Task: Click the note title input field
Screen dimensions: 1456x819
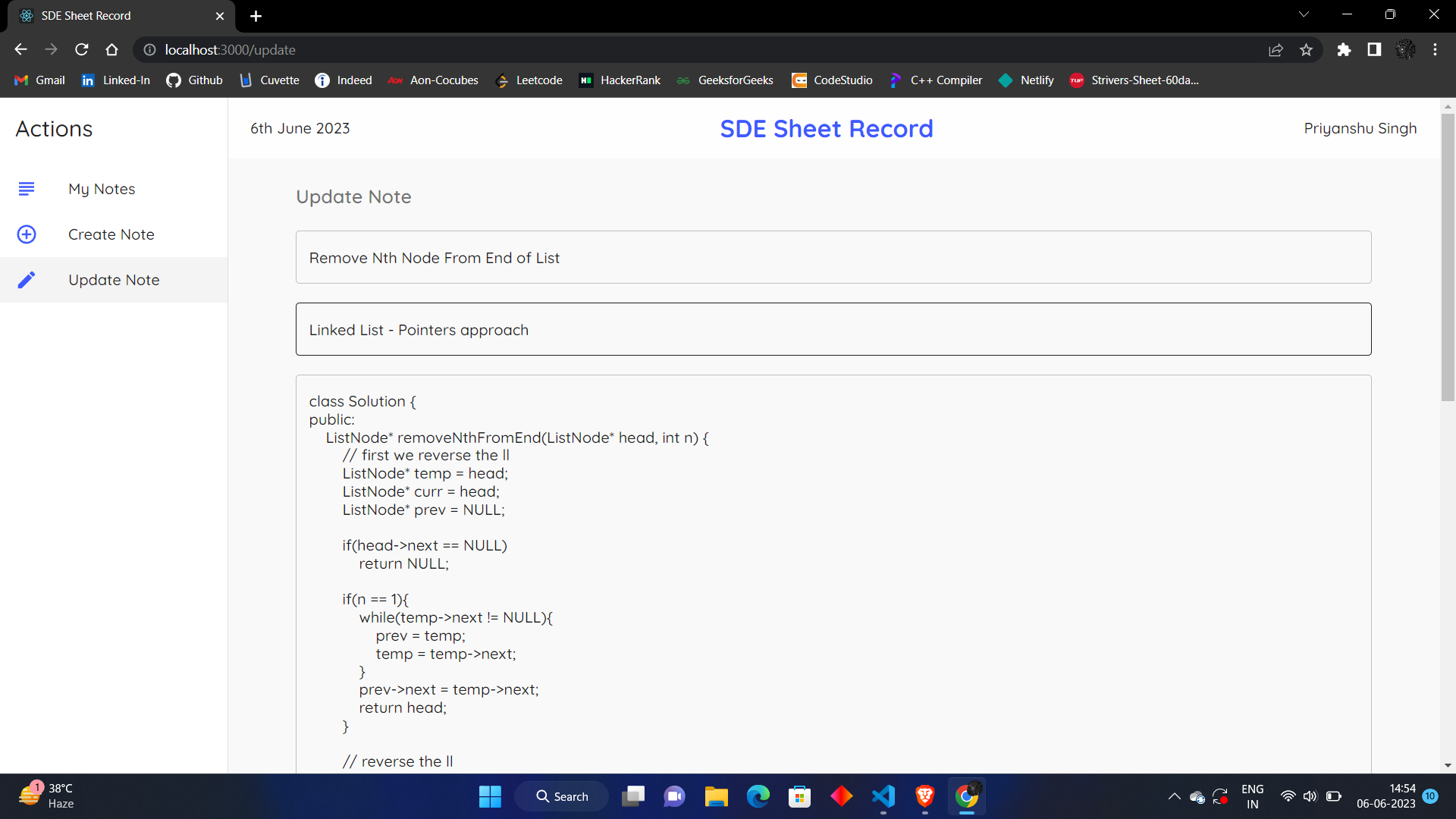Action: [x=833, y=257]
